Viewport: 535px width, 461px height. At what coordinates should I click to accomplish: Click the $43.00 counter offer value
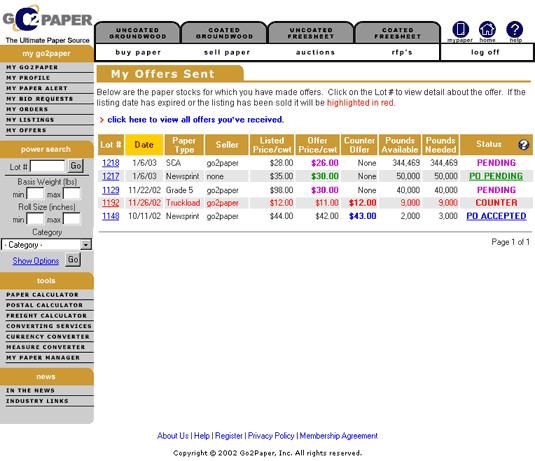pyautogui.click(x=363, y=216)
